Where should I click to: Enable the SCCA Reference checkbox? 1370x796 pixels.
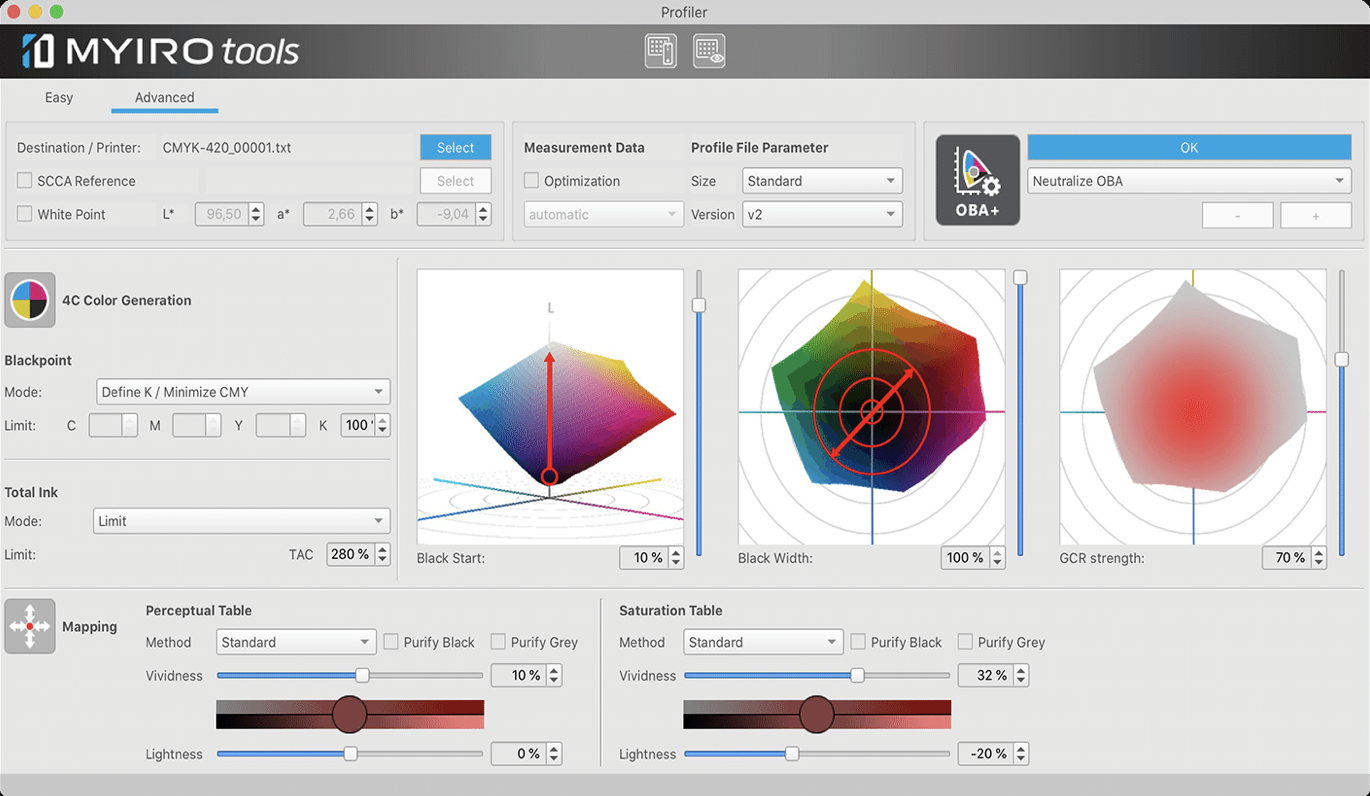[x=25, y=181]
